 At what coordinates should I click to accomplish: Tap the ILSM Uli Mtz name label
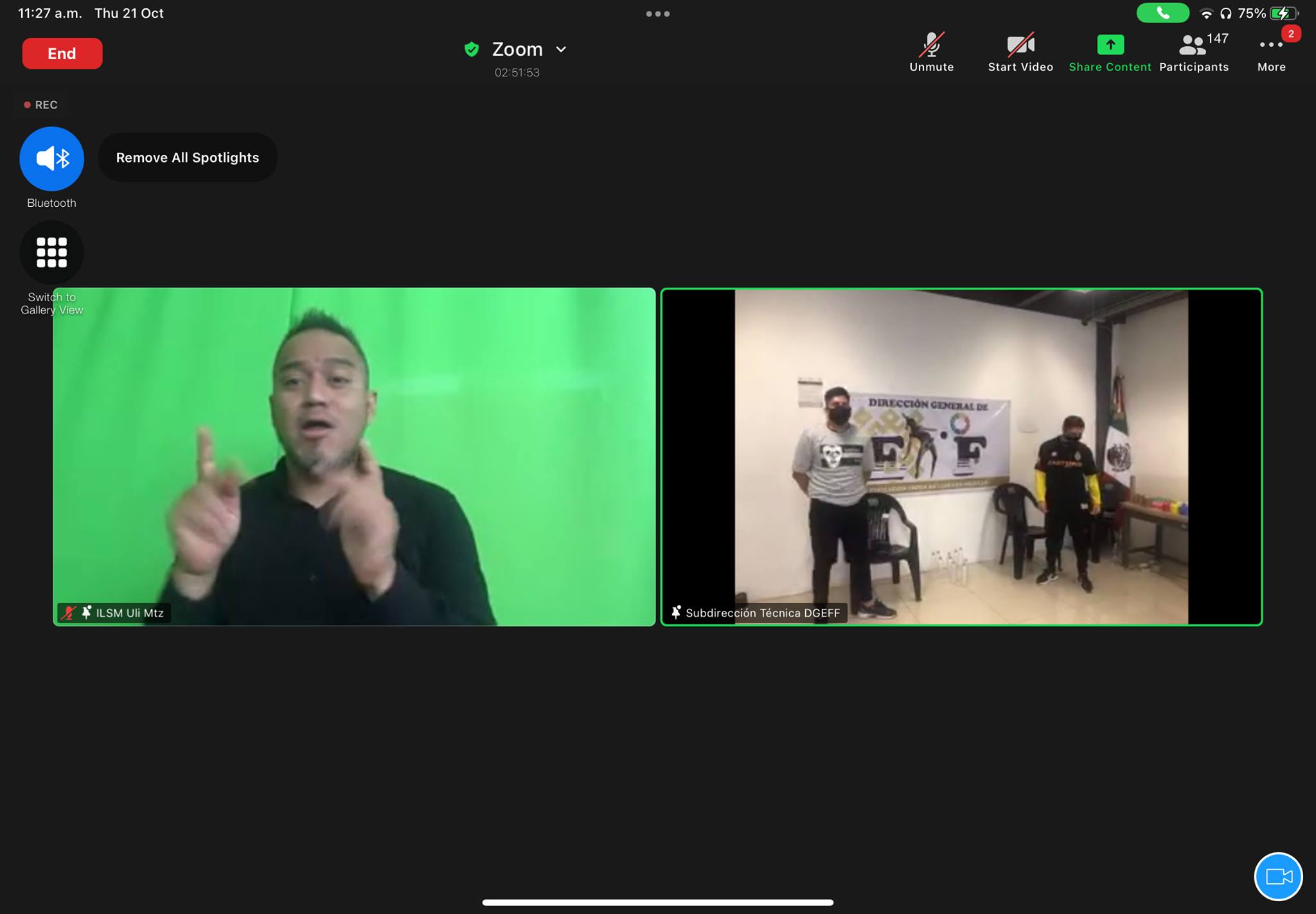(130, 613)
